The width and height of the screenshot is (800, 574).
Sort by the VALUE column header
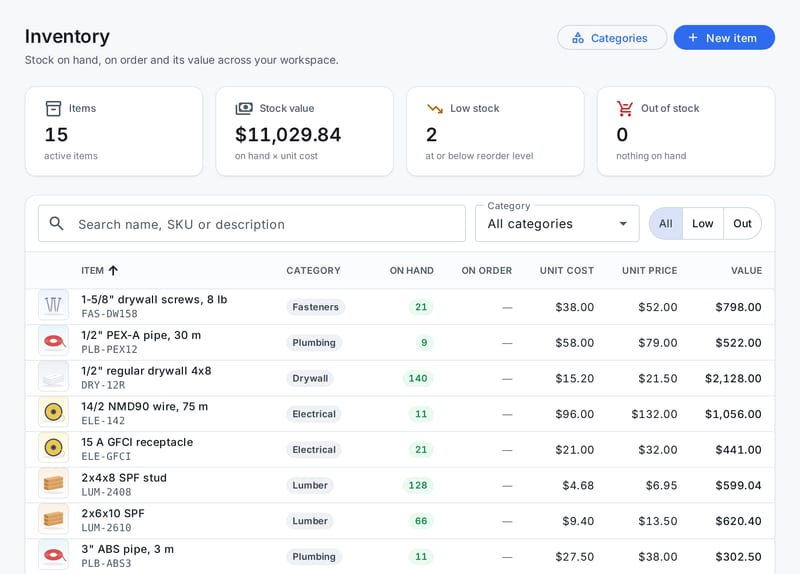point(746,270)
